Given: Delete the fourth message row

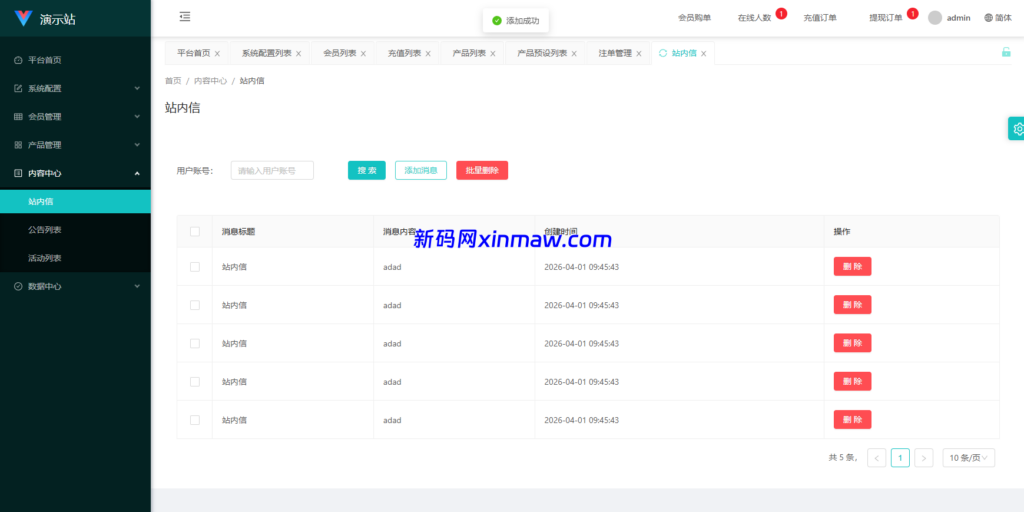Looking at the screenshot, I should (852, 381).
